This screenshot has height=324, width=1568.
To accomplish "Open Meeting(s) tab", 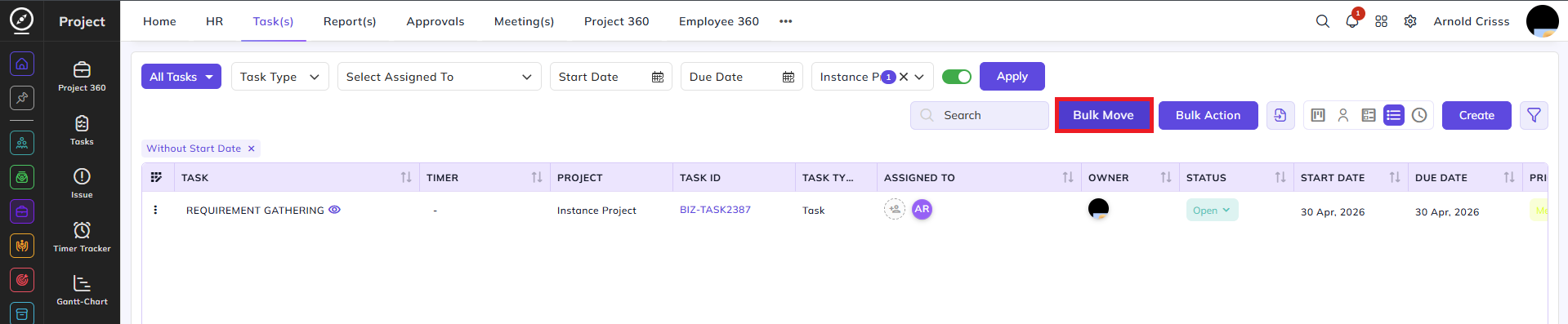I will (x=524, y=21).
